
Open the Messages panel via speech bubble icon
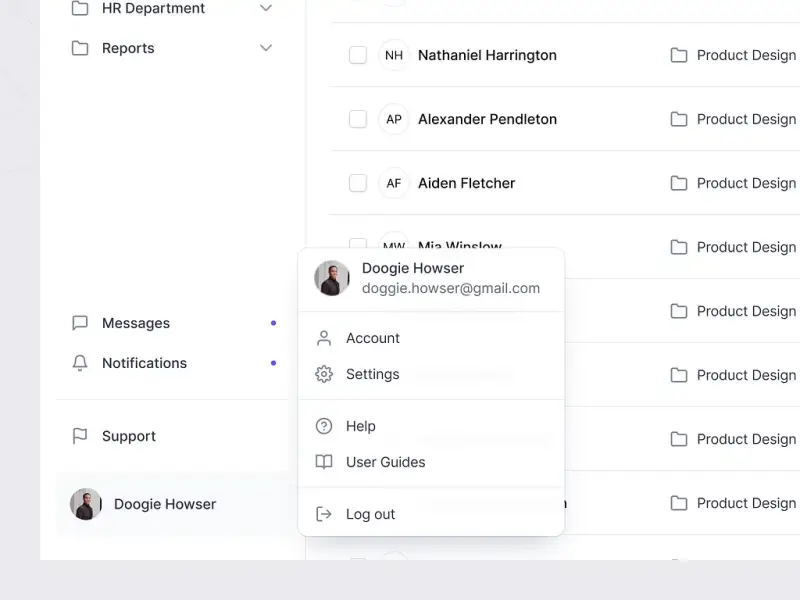point(80,323)
